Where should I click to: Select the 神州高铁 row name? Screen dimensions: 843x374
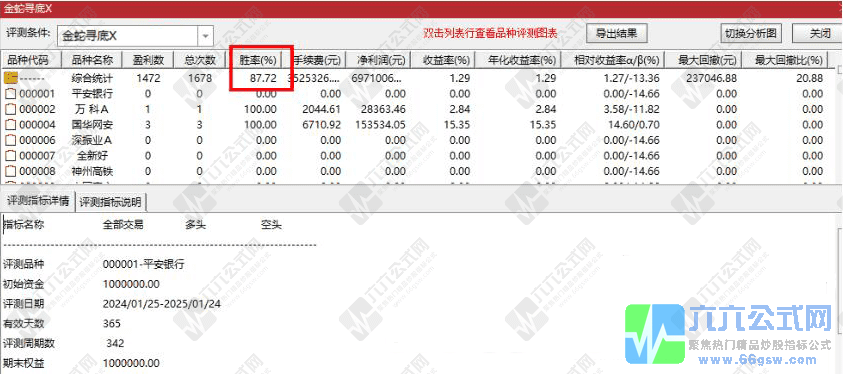[x=92, y=172]
